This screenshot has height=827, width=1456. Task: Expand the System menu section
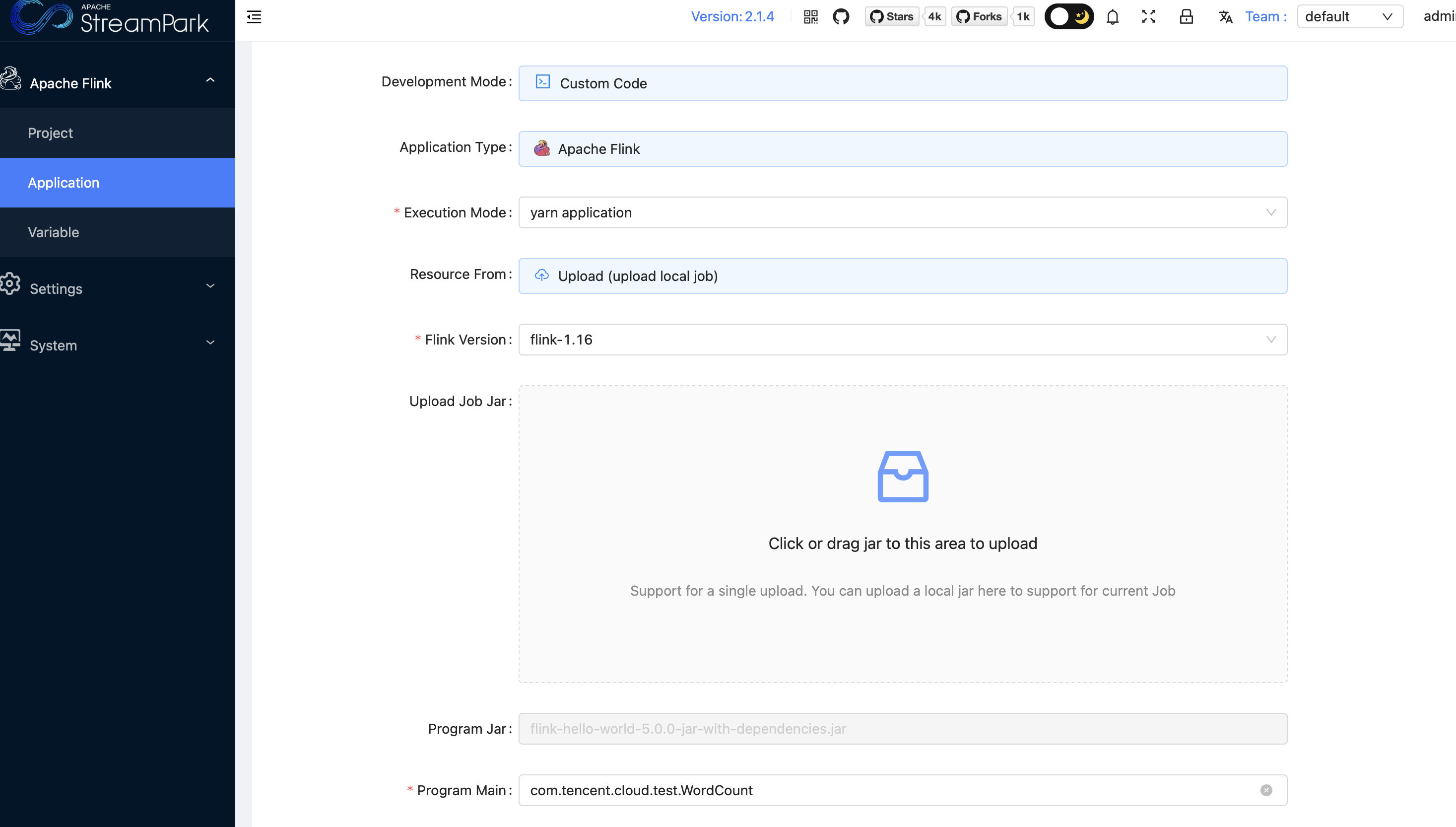[x=118, y=345]
